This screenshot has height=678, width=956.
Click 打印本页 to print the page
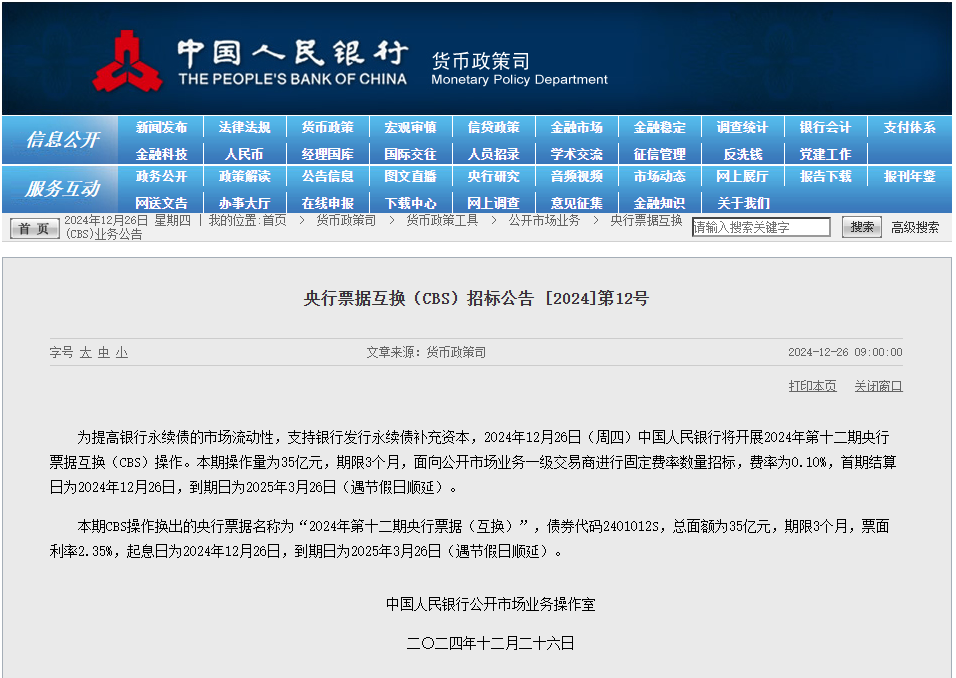pos(812,386)
